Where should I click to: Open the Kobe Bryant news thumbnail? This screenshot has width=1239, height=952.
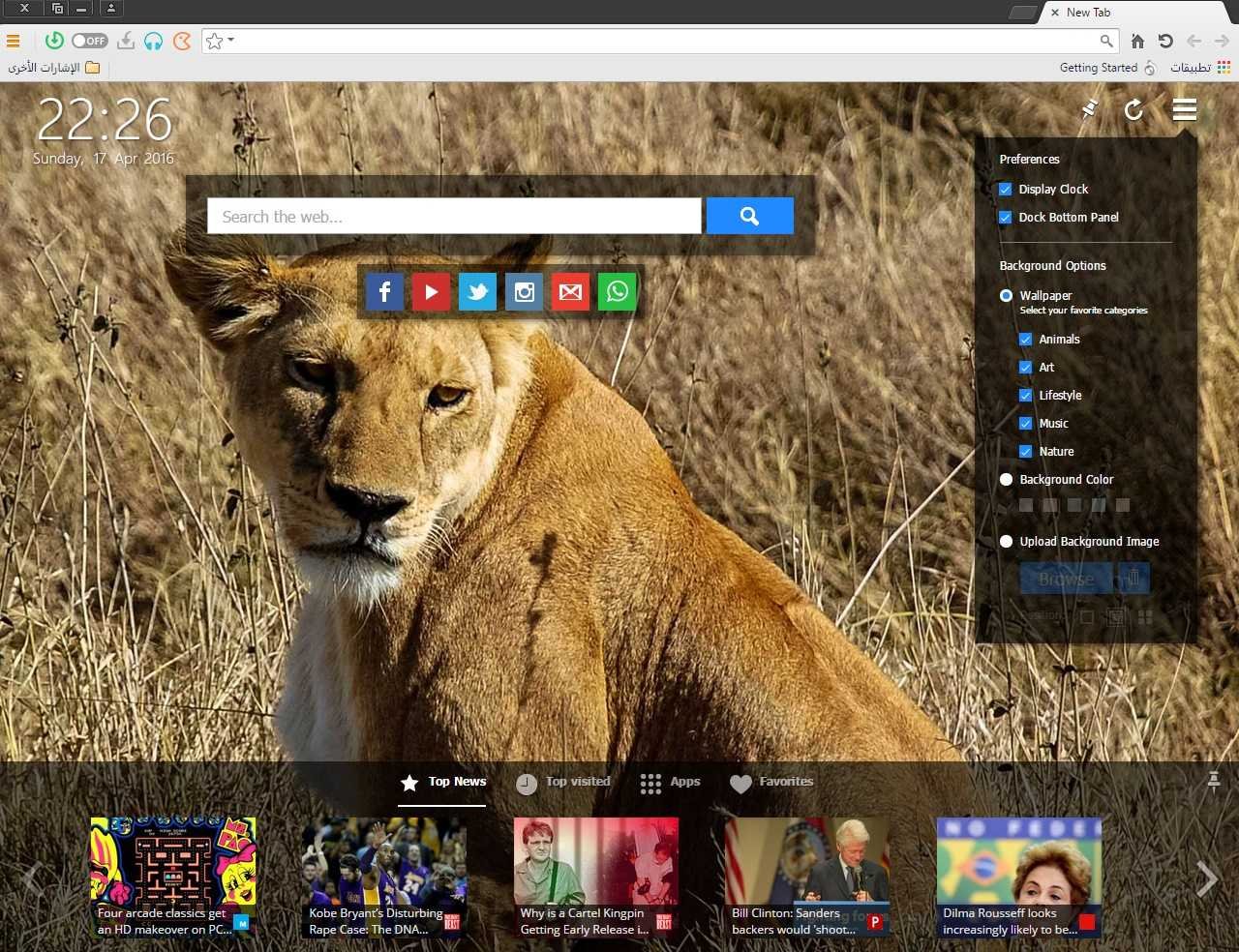(x=384, y=878)
